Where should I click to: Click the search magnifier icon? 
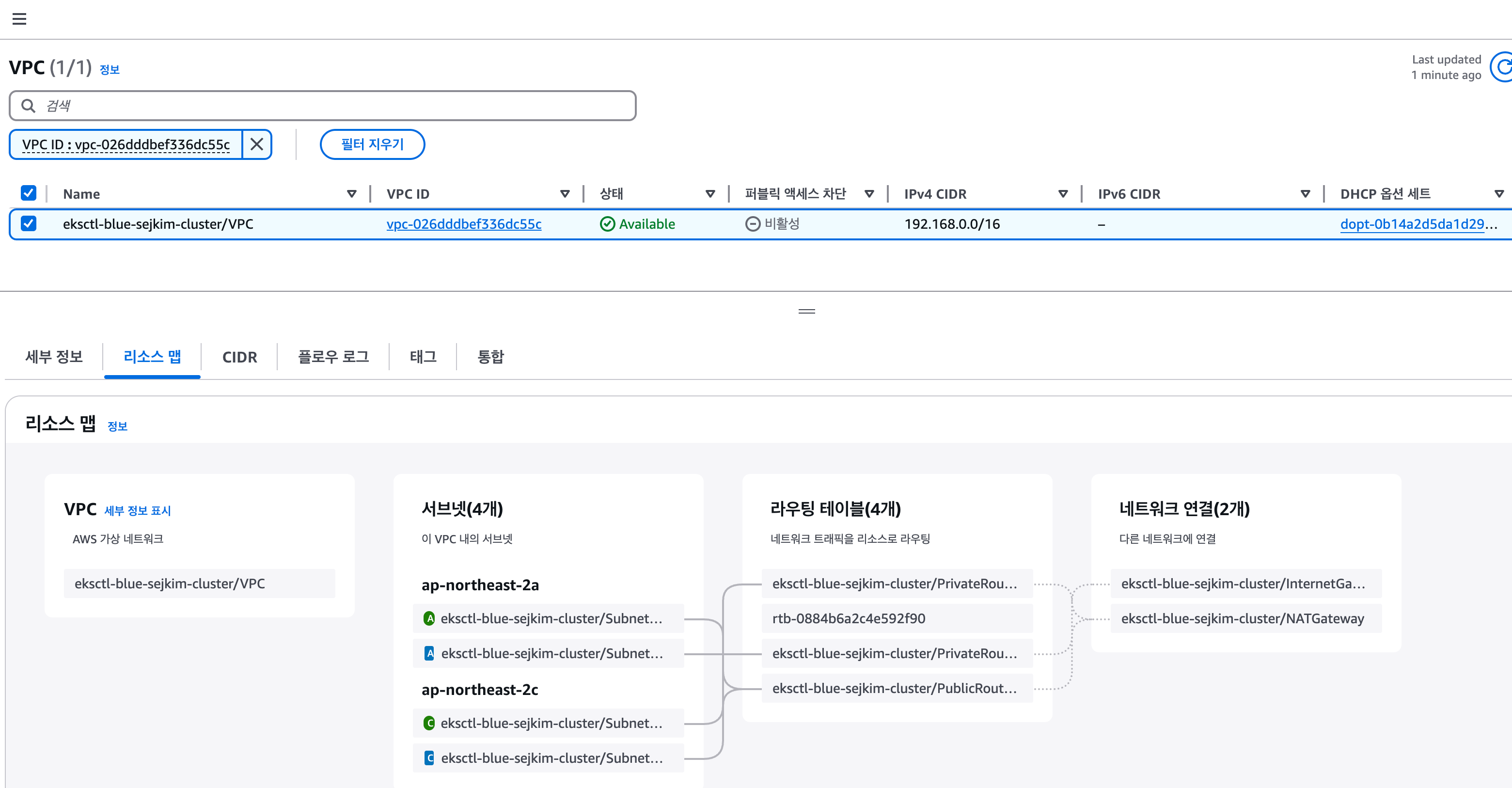[28, 106]
